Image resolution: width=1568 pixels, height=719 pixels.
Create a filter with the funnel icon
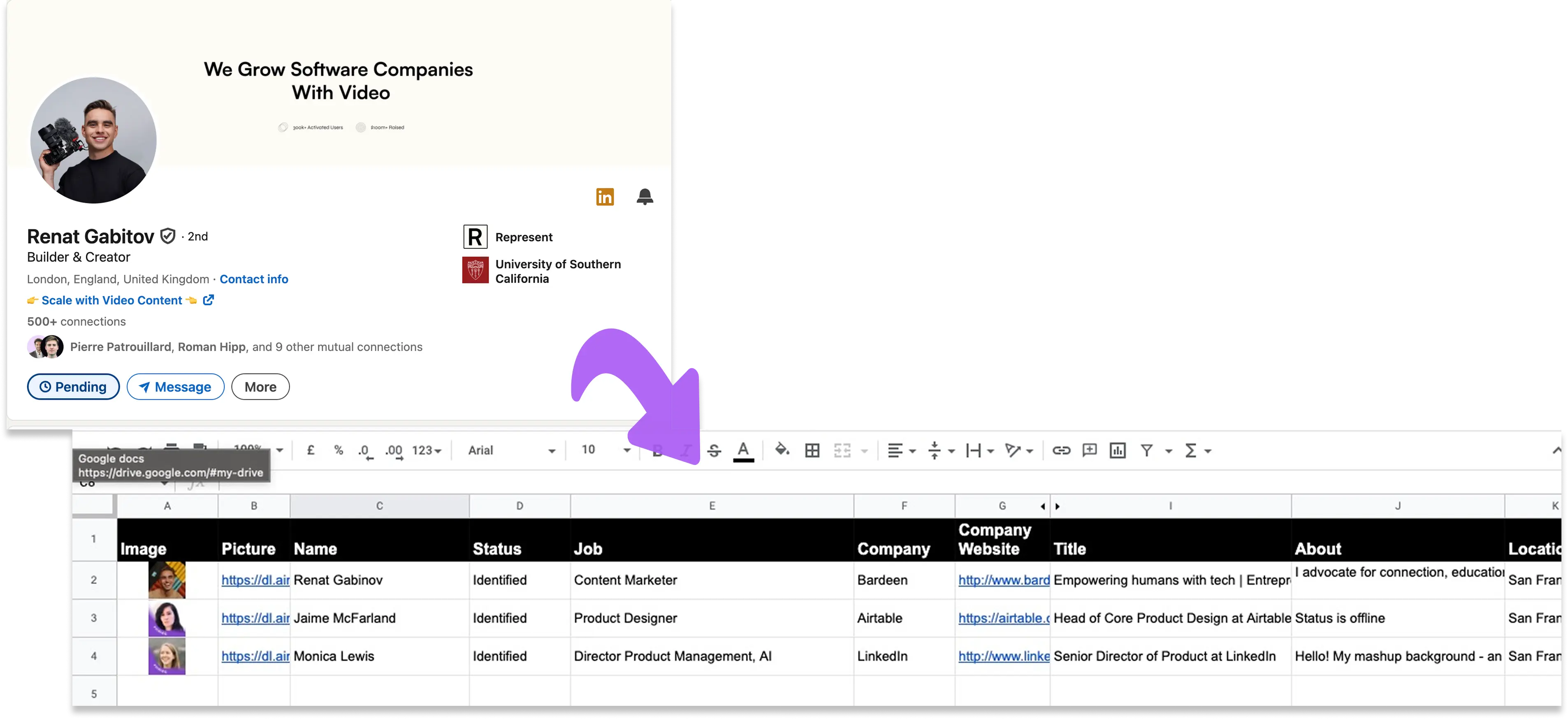click(1147, 450)
